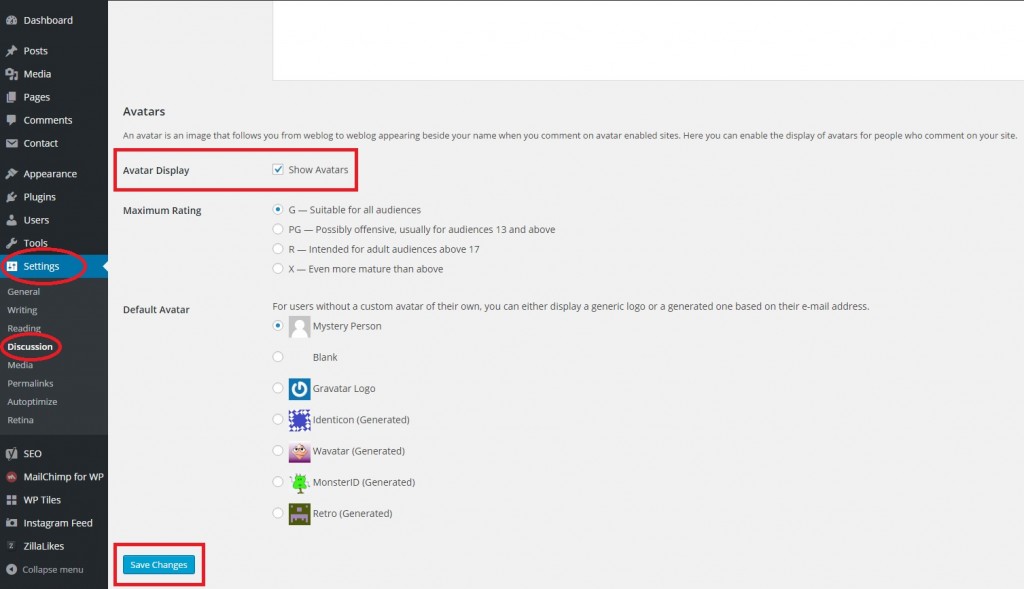The width and height of the screenshot is (1024, 589).
Task: Open Media via its sidebar icon
Action: tap(11, 74)
